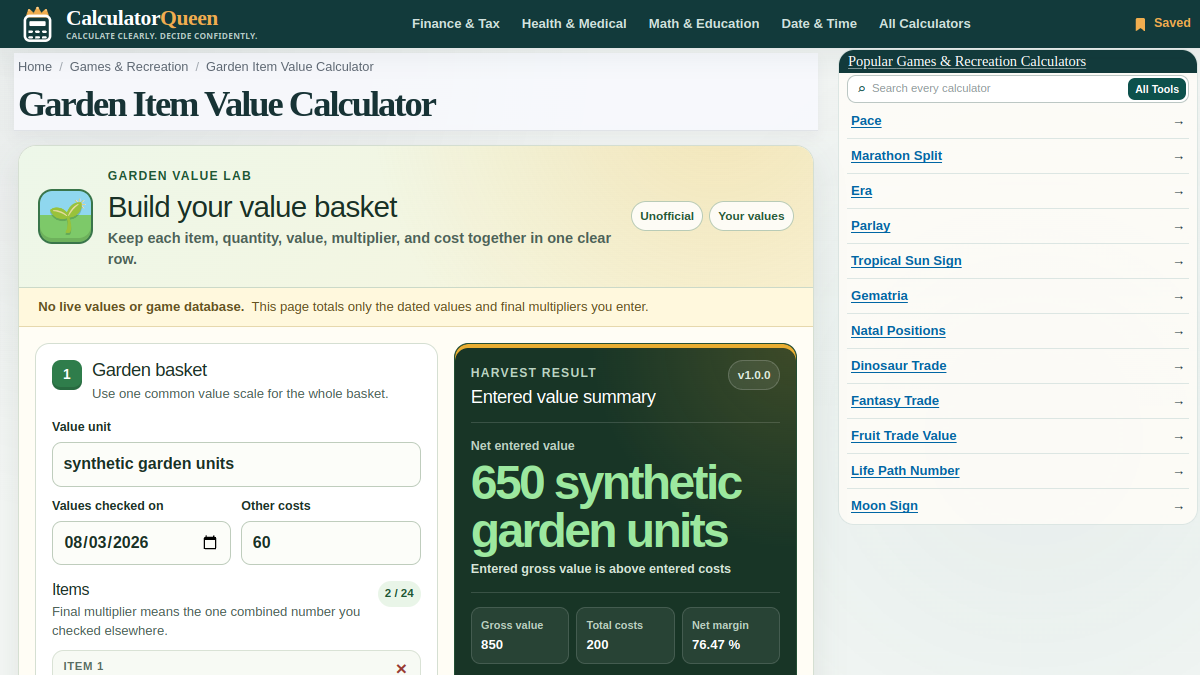This screenshot has width=1200, height=675.
Task: Click the CalculatorQueen site name
Action: click(142, 18)
